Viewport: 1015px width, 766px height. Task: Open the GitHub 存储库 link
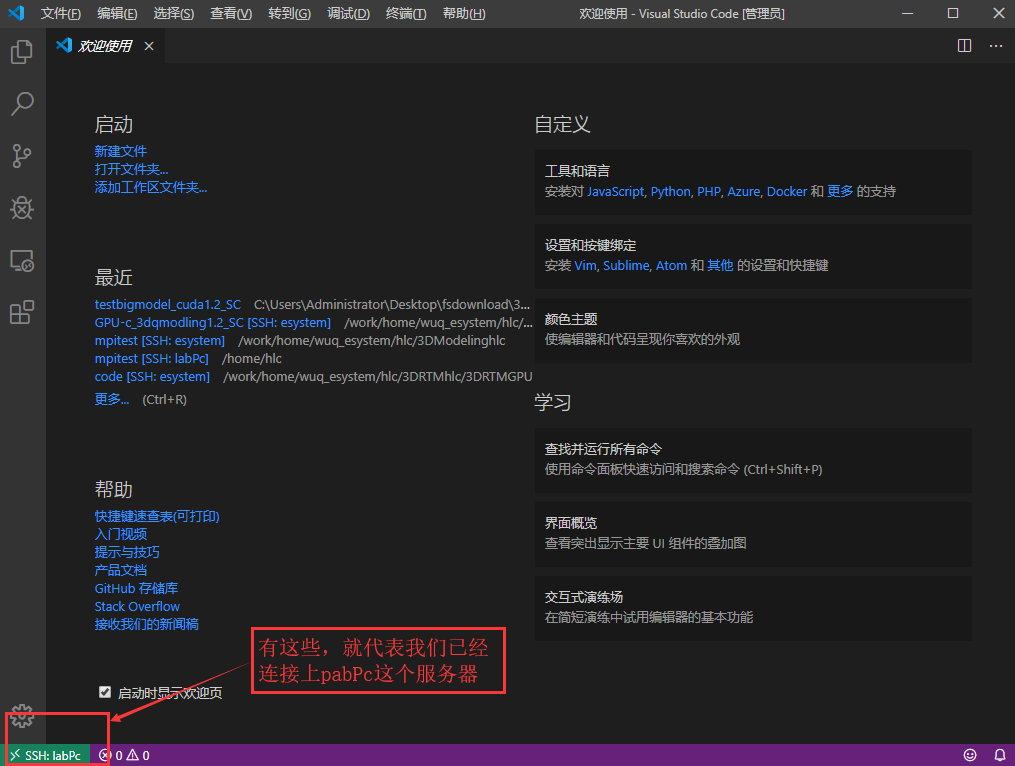tap(136, 589)
